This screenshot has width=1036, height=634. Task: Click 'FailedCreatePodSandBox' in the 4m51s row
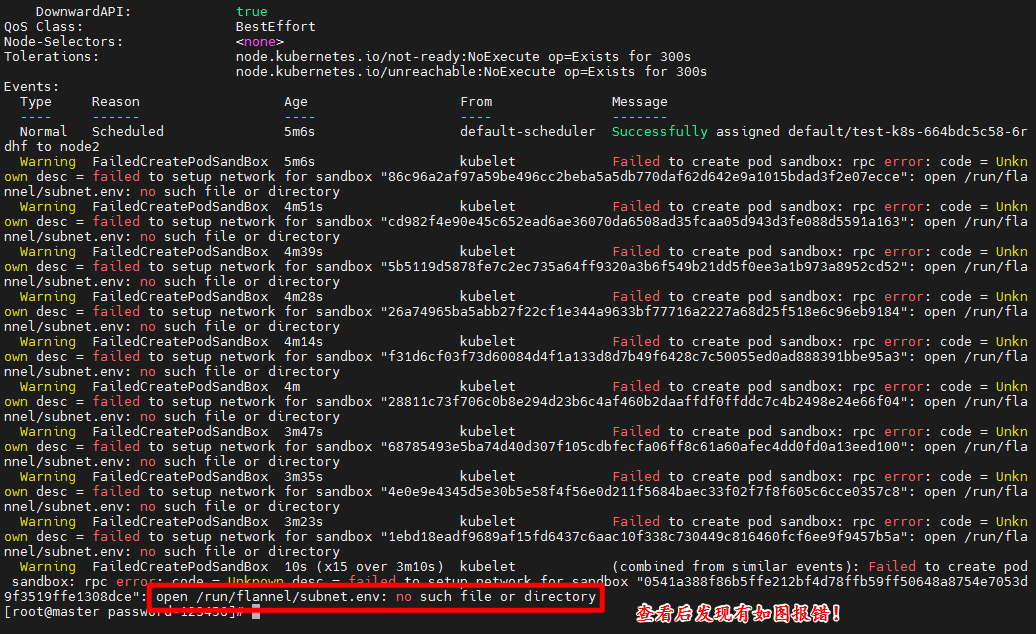[x=180, y=207]
